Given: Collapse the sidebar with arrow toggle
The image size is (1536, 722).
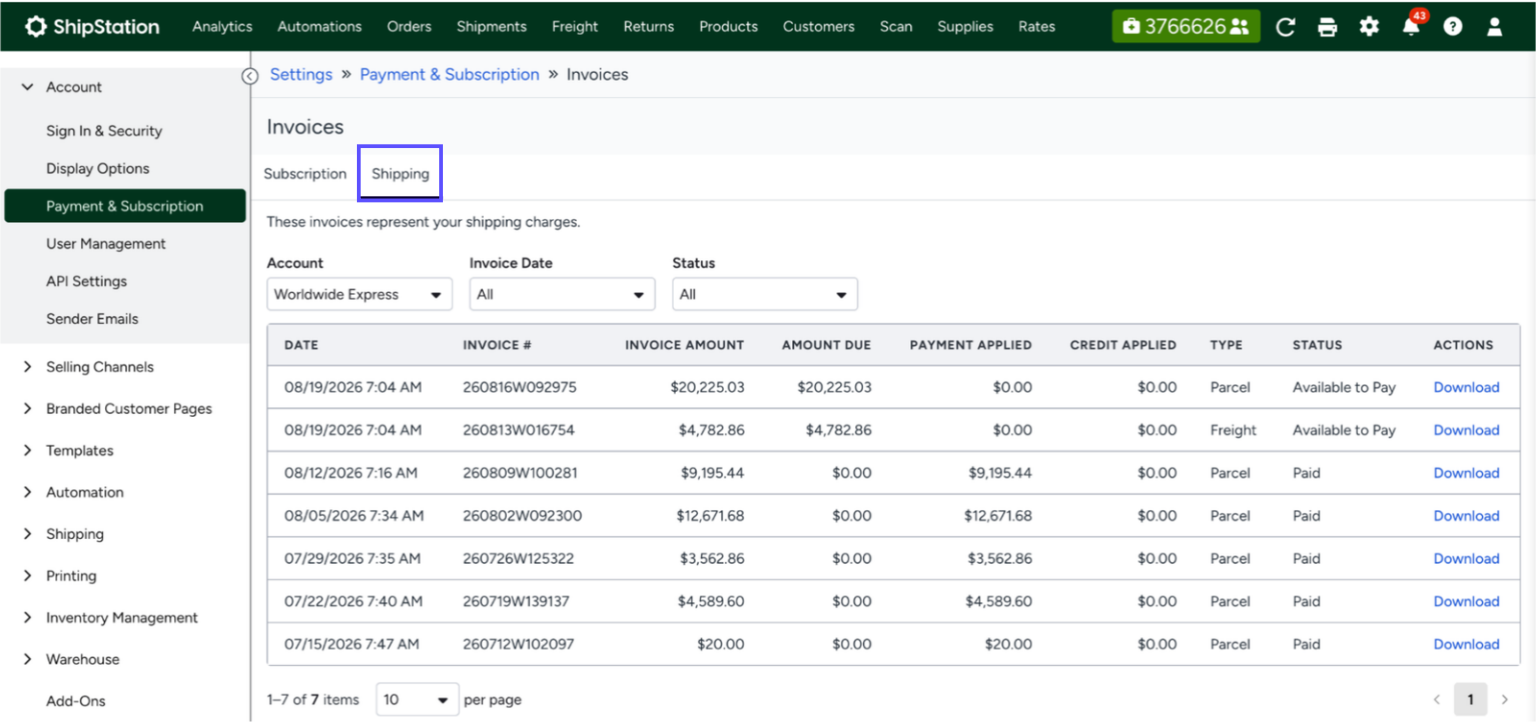Looking at the screenshot, I should pos(250,76).
